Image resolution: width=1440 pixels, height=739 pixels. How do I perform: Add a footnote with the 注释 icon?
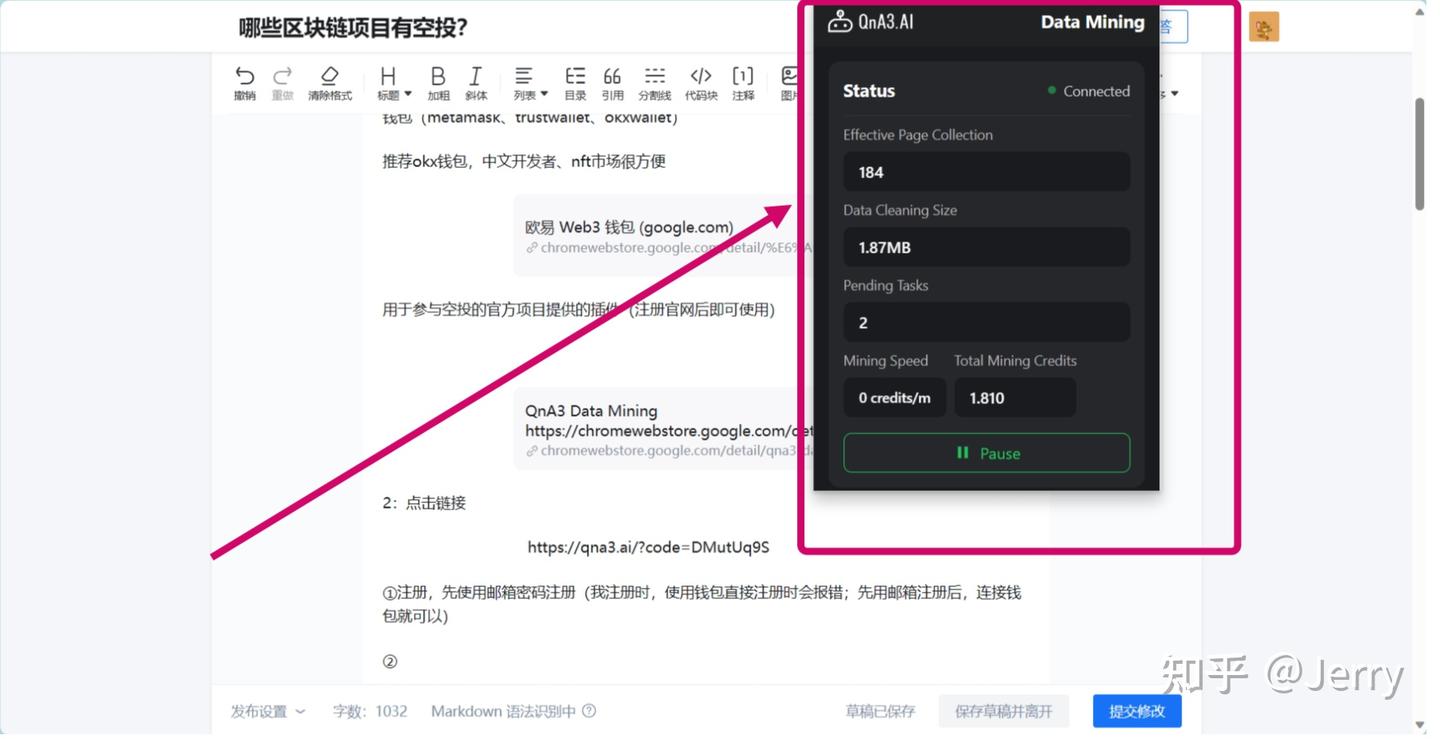(x=743, y=82)
